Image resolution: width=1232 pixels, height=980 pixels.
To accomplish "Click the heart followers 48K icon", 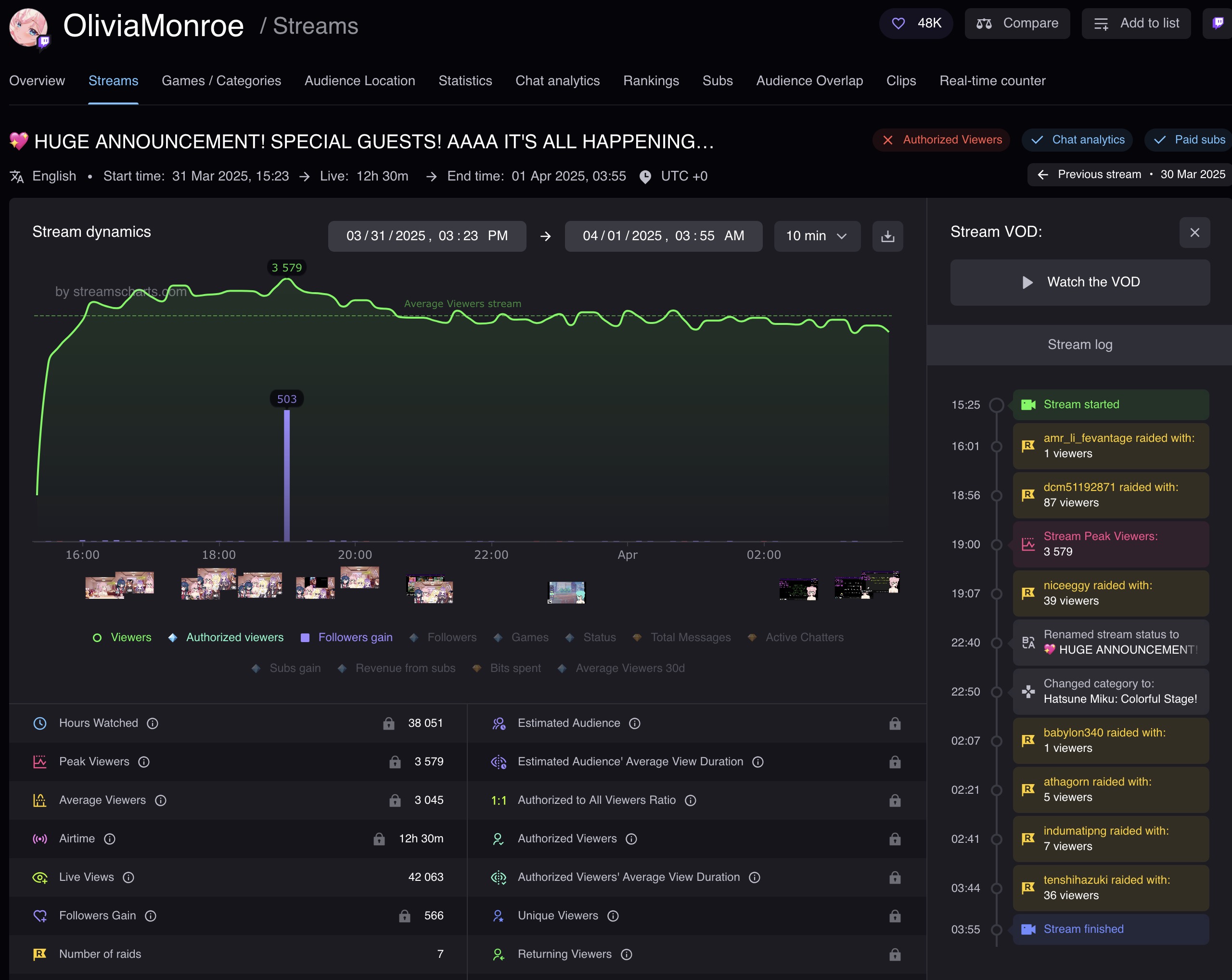I will (x=898, y=24).
